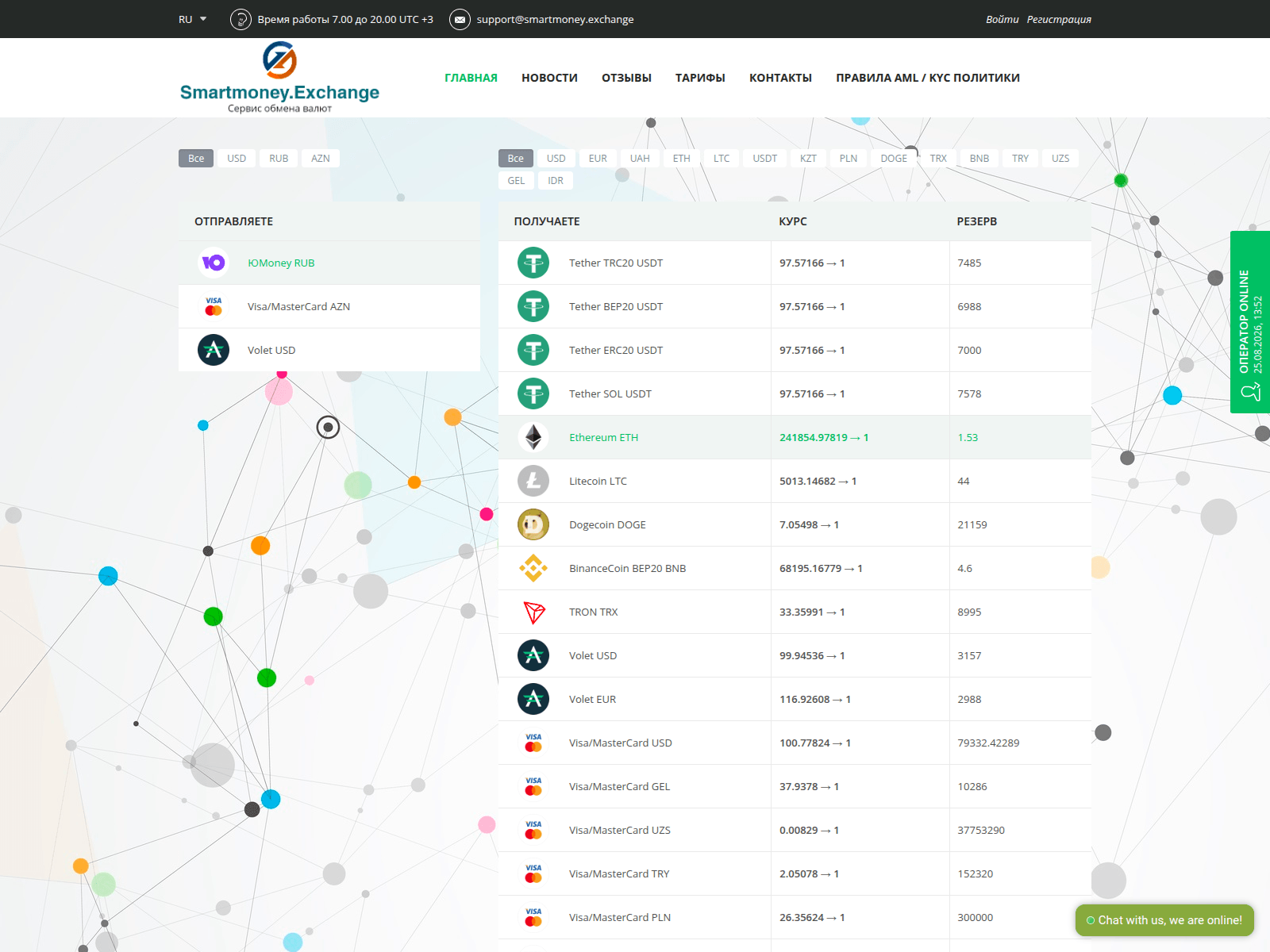
Task: Click the Ethereum diamond icon
Action: coord(533,437)
